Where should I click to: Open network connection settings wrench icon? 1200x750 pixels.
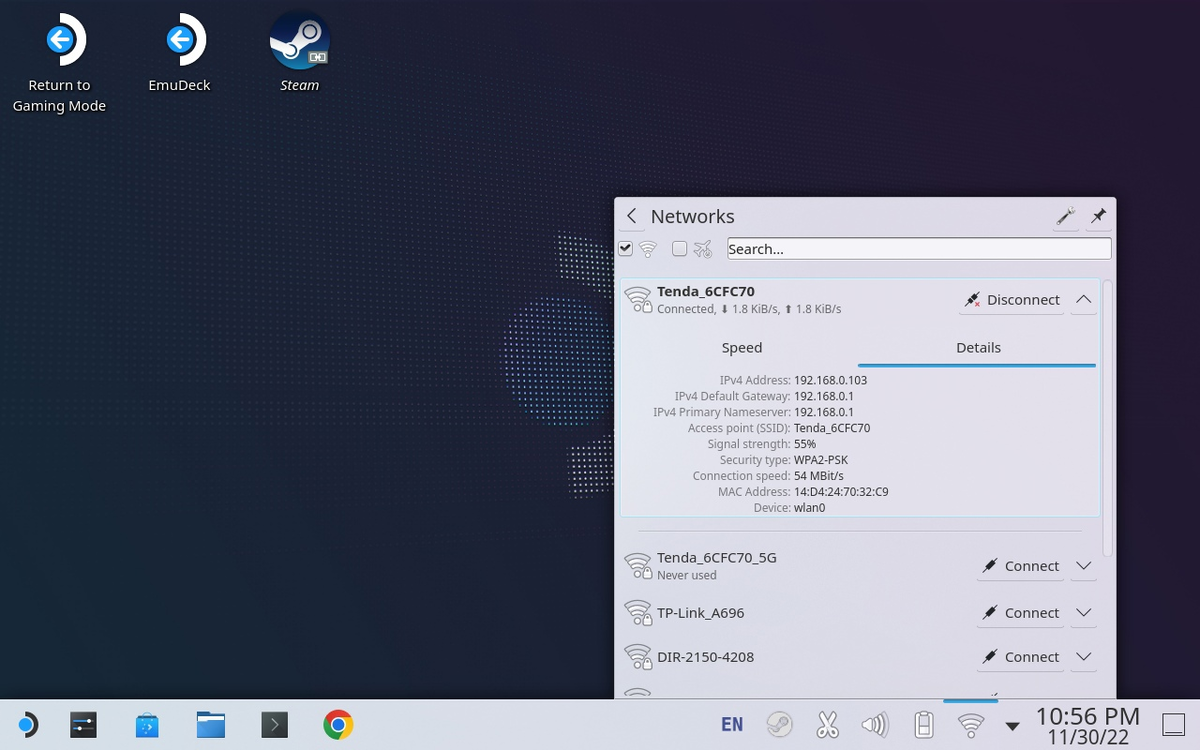pyautogui.click(x=1066, y=216)
